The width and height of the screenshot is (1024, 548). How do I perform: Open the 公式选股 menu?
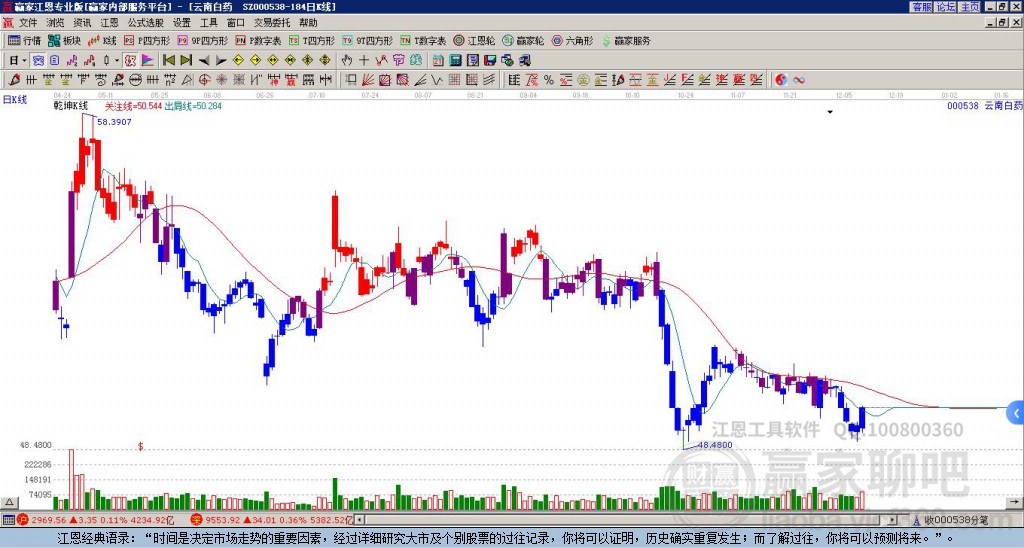(x=146, y=23)
